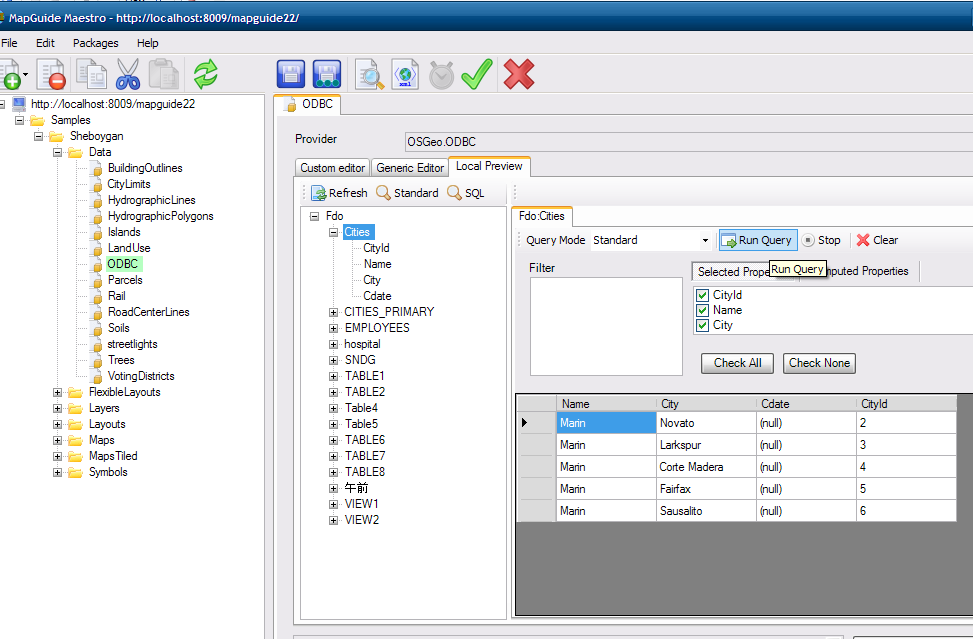
Task: Click Refresh in the Local Preview toolbar
Action: [339, 193]
